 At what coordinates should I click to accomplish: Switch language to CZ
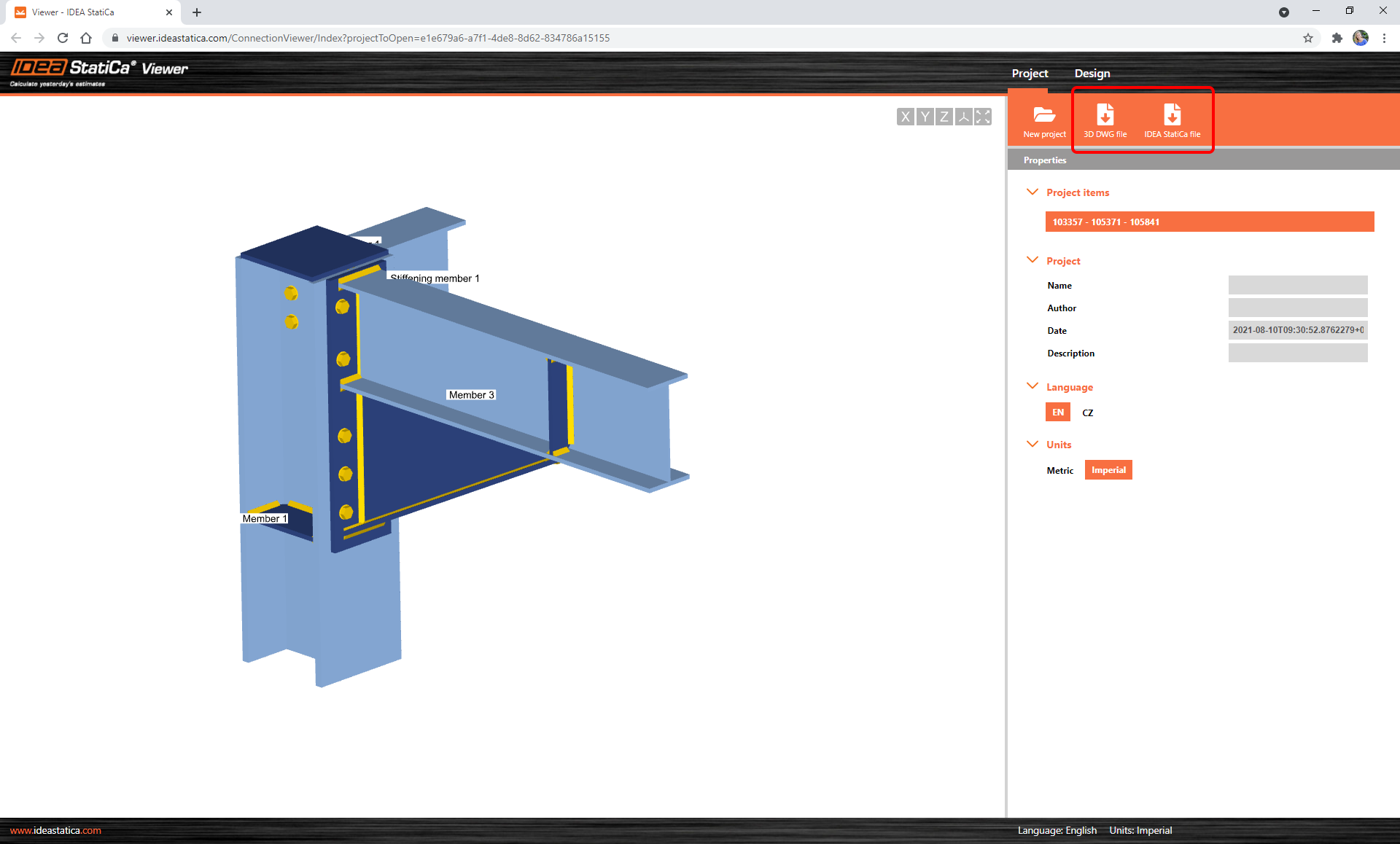tap(1087, 413)
